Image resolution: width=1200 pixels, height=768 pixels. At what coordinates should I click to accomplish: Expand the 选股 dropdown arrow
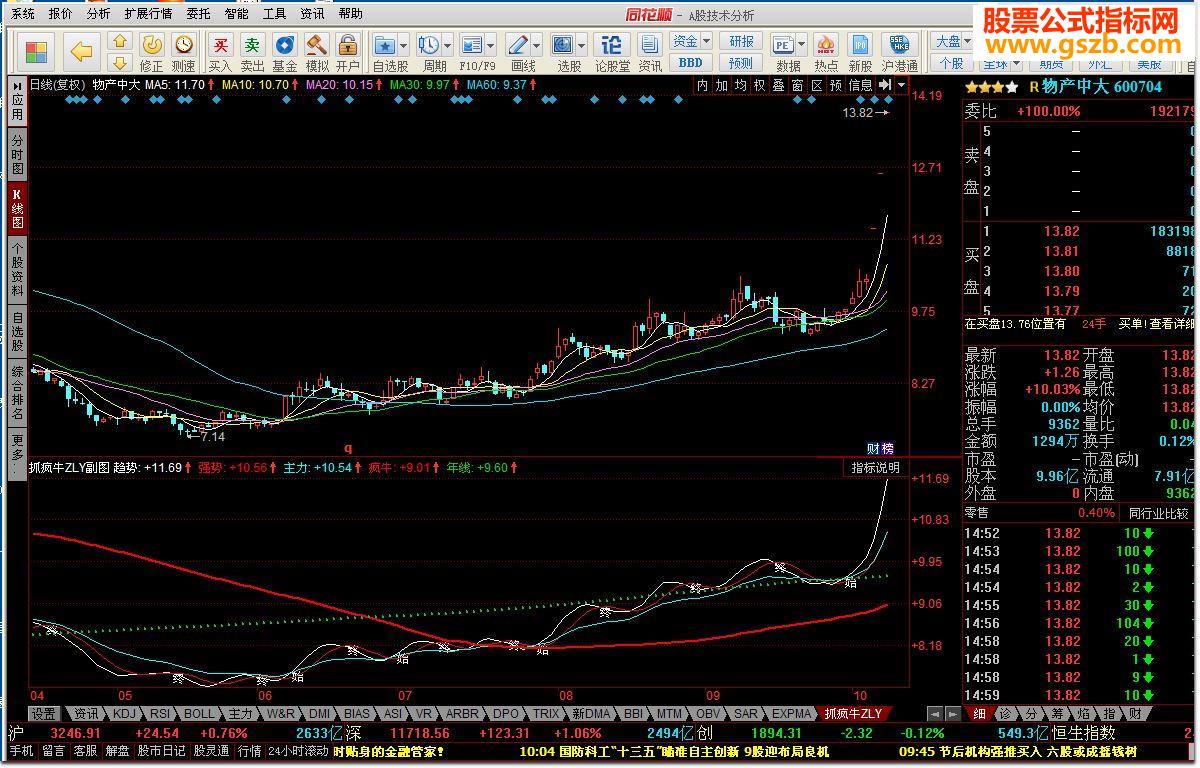click(581, 46)
